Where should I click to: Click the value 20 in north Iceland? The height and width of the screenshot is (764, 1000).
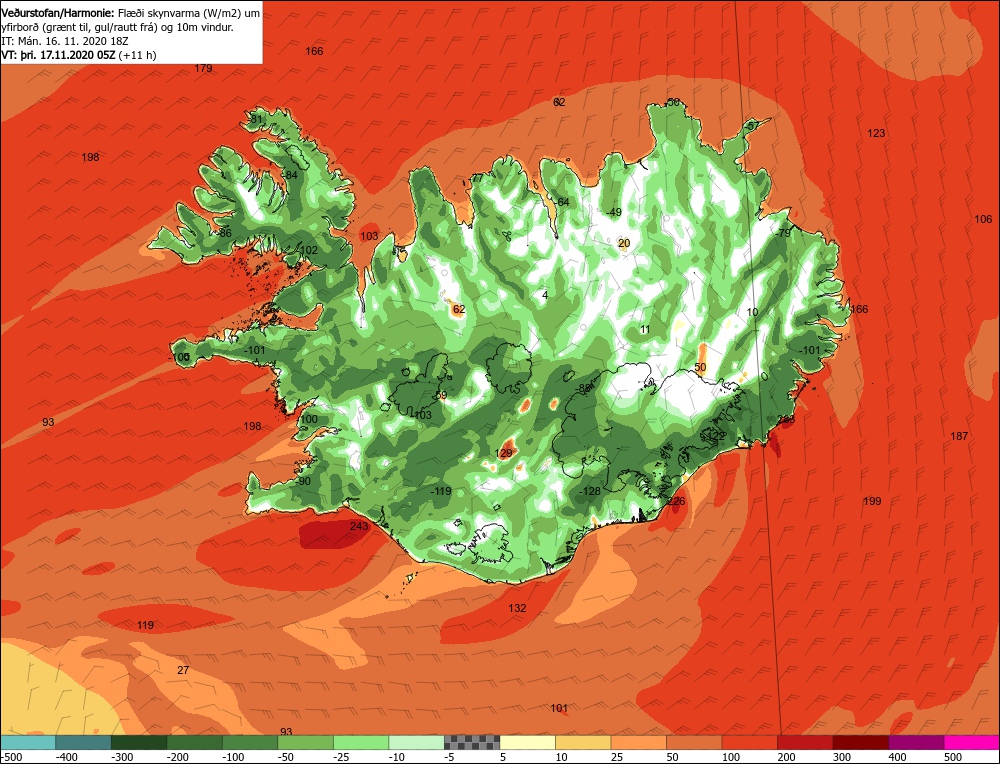click(624, 243)
